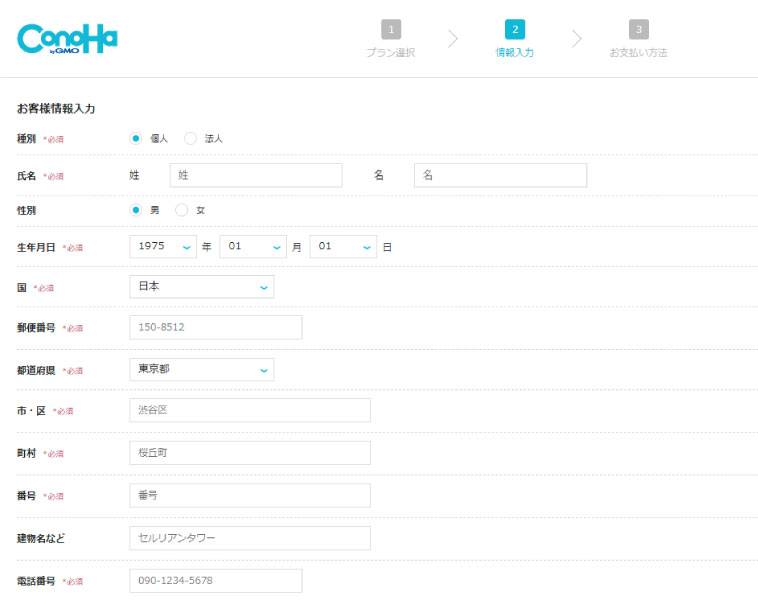Focus the 電話番号 phone number field

[216, 581]
